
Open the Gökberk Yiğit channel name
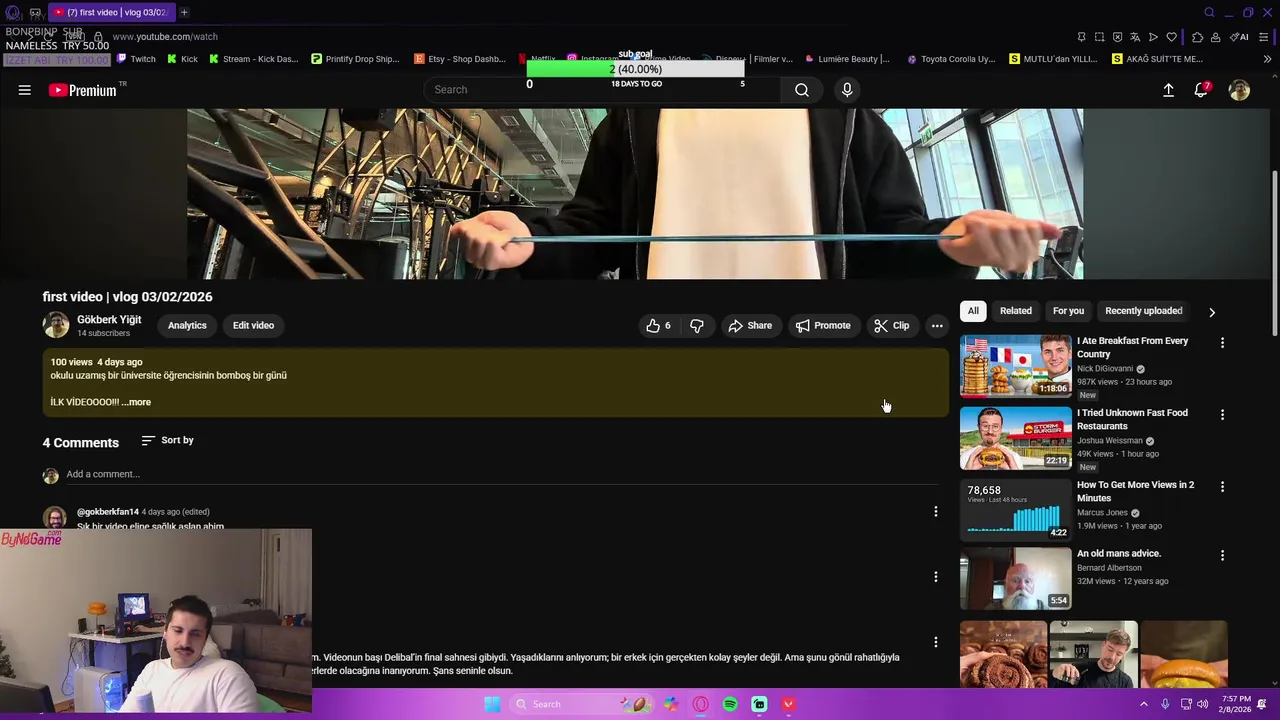point(109,319)
